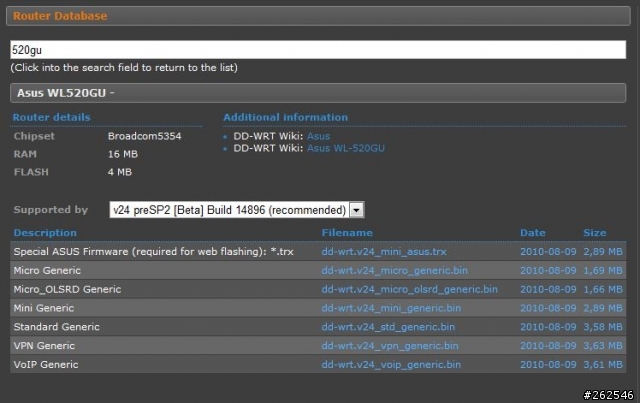Download dd-wrt.v24_micro_olsrd_generic.bin file
The image size is (640, 403).
(409, 289)
